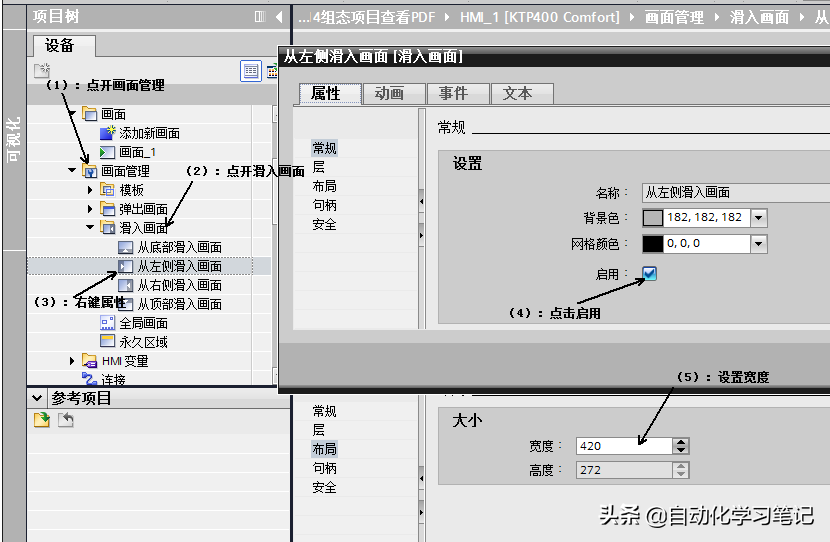Switch to the 文本 tab

click(x=522, y=94)
